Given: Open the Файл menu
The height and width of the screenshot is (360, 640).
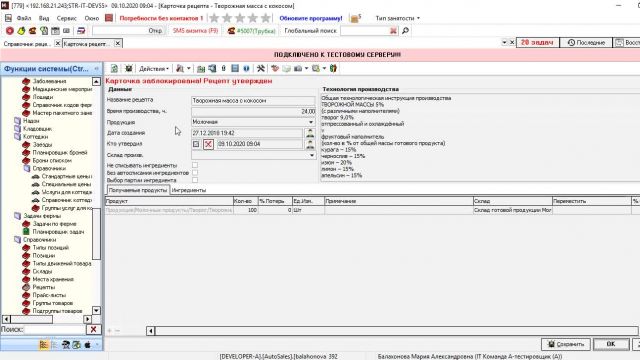Looking at the screenshot, I should [x=24, y=18].
